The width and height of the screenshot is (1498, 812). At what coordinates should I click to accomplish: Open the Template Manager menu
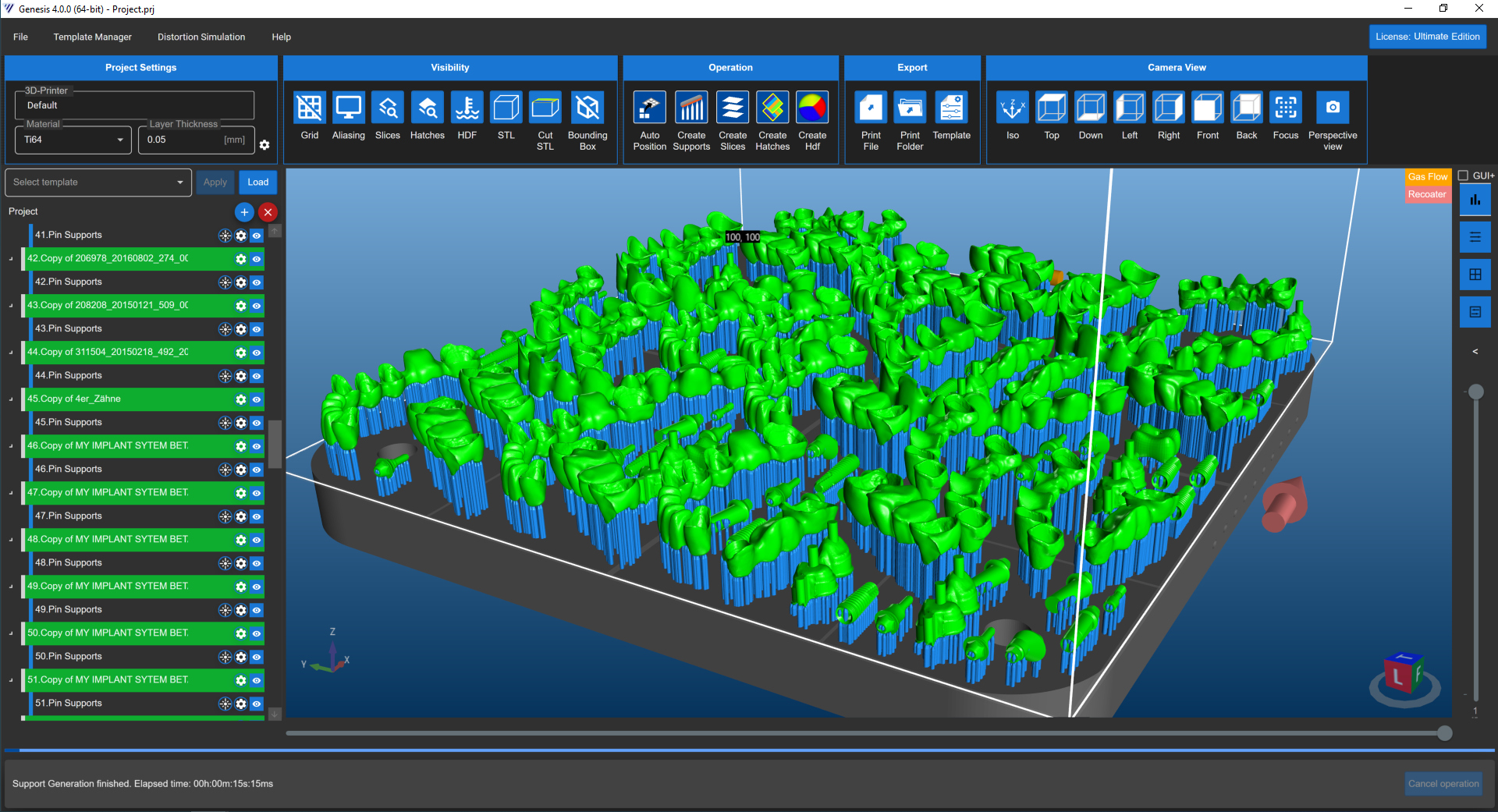point(92,37)
